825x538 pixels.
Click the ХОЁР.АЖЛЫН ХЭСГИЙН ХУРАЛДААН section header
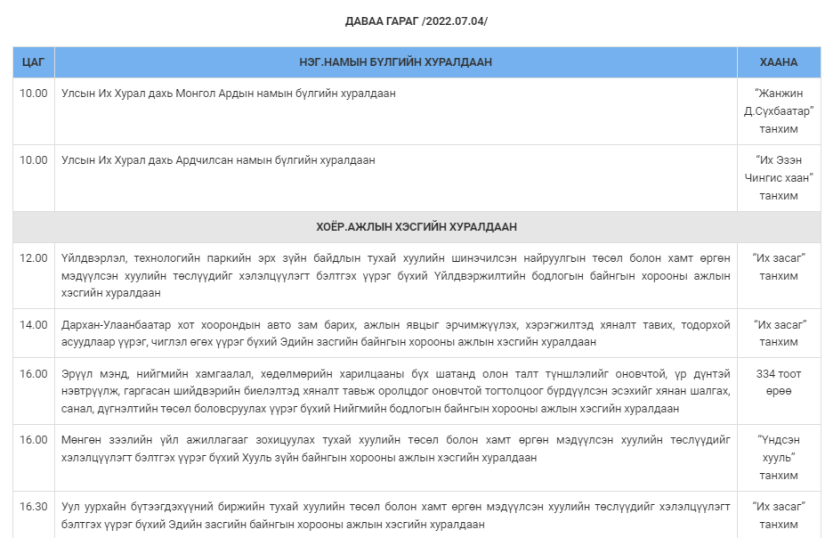tap(416, 227)
